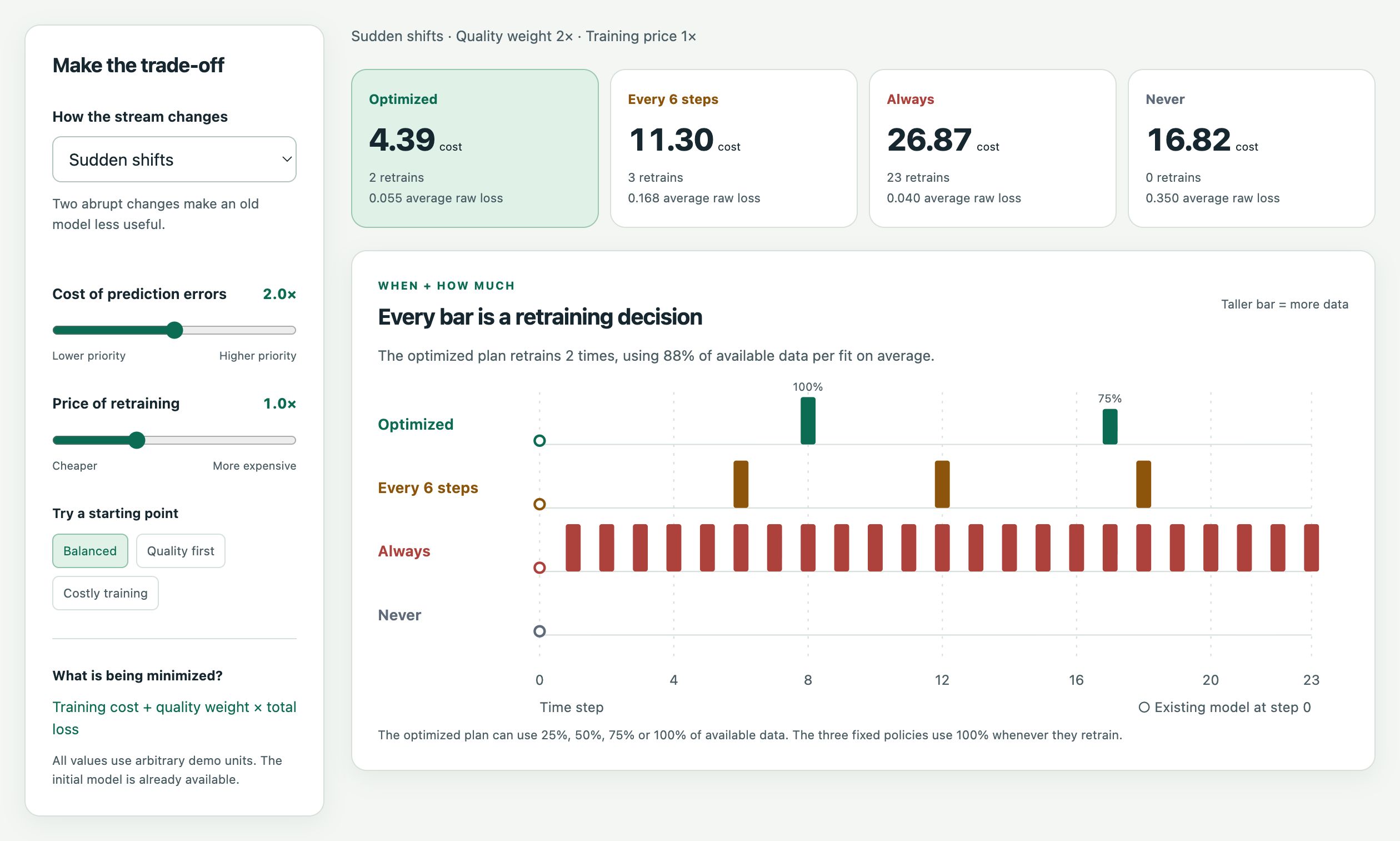
Task: Click the Always bar at step 1
Action: (x=573, y=548)
